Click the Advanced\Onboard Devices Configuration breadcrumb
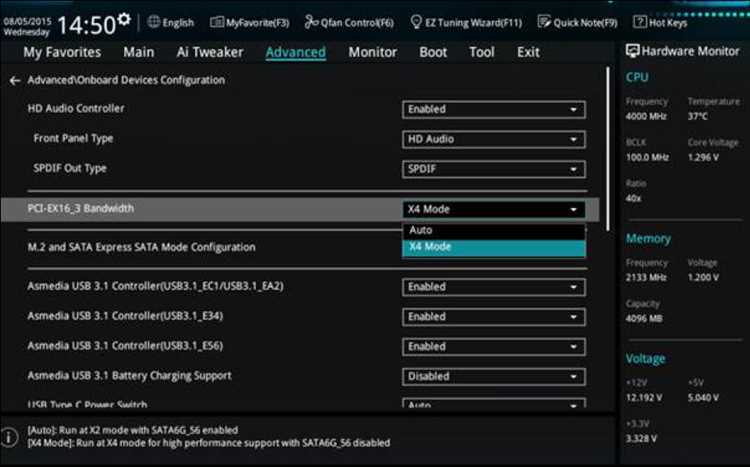This screenshot has height=467, width=750. 126,80
